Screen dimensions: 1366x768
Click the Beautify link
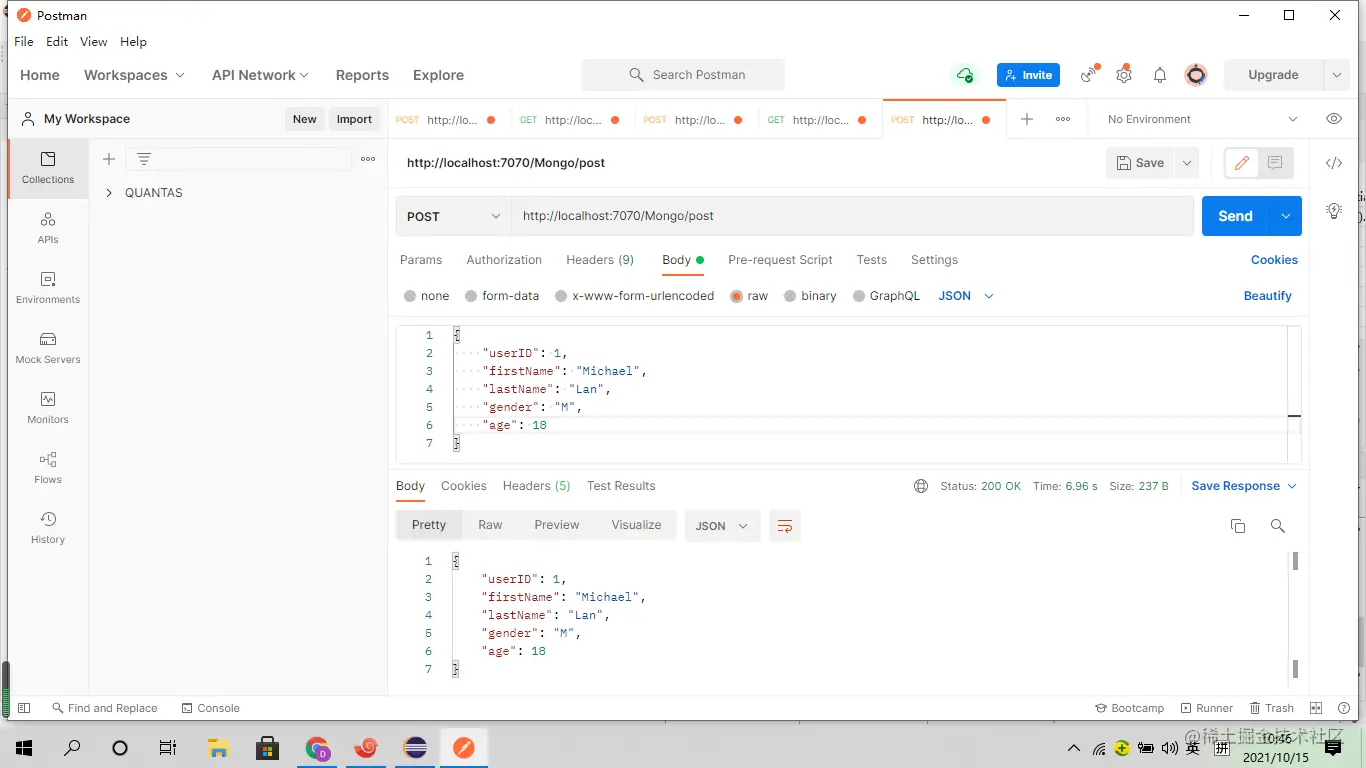1268,296
